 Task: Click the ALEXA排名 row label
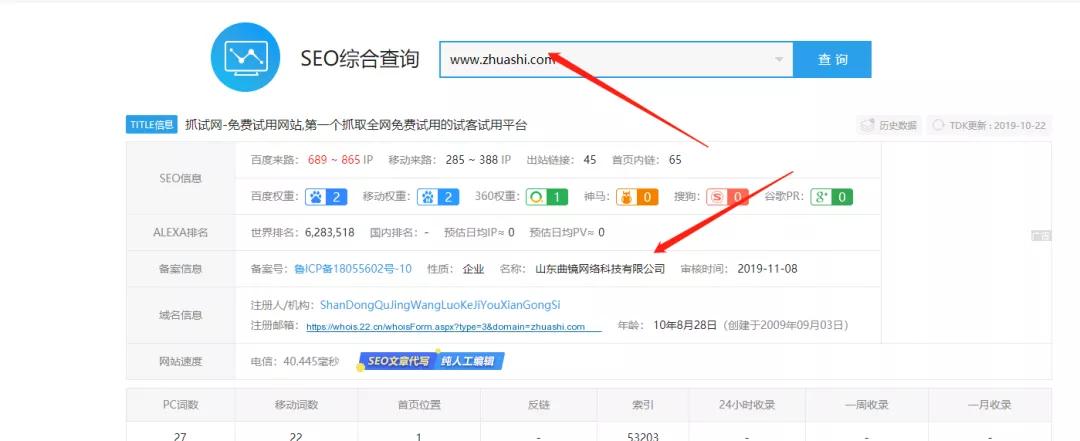click(x=180, y=232)
